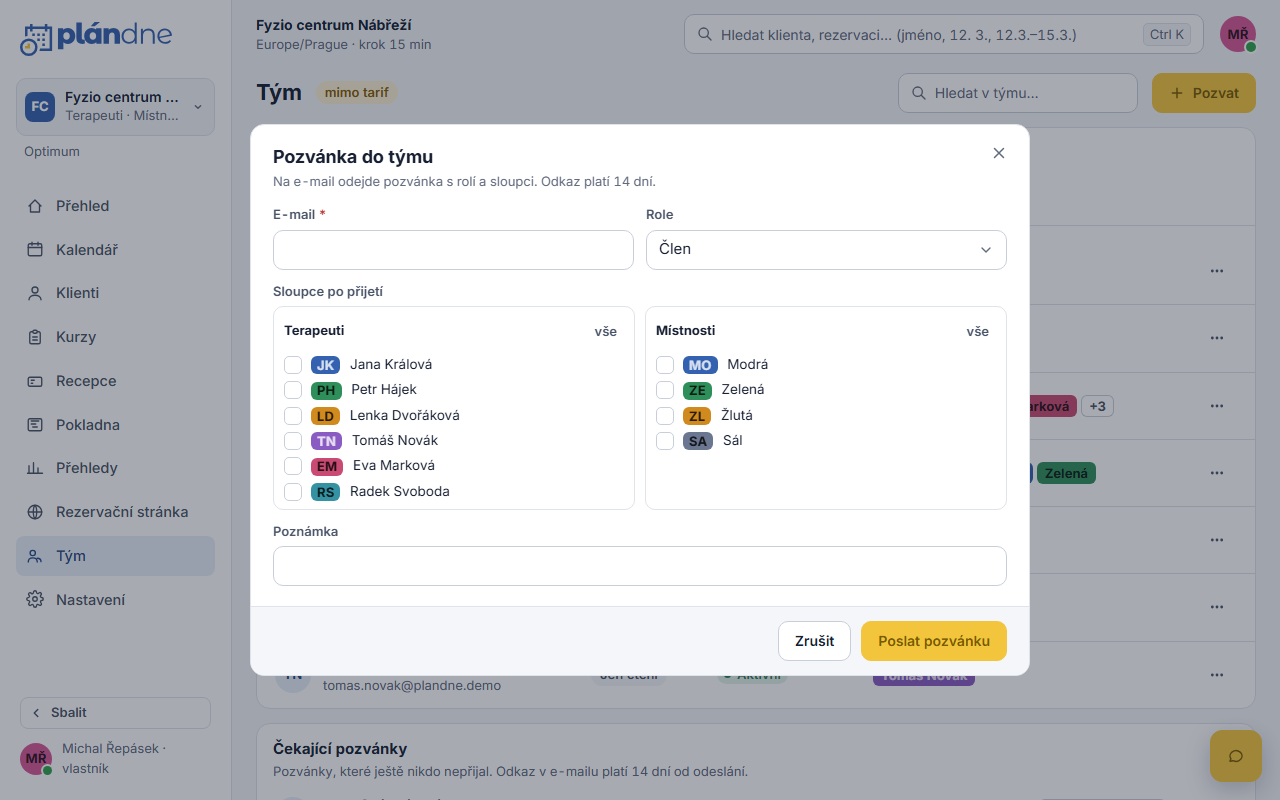Click the SA badge for Sál
Image resolution: width=1280 pixels, height=800 pixels.
[698, 441]
